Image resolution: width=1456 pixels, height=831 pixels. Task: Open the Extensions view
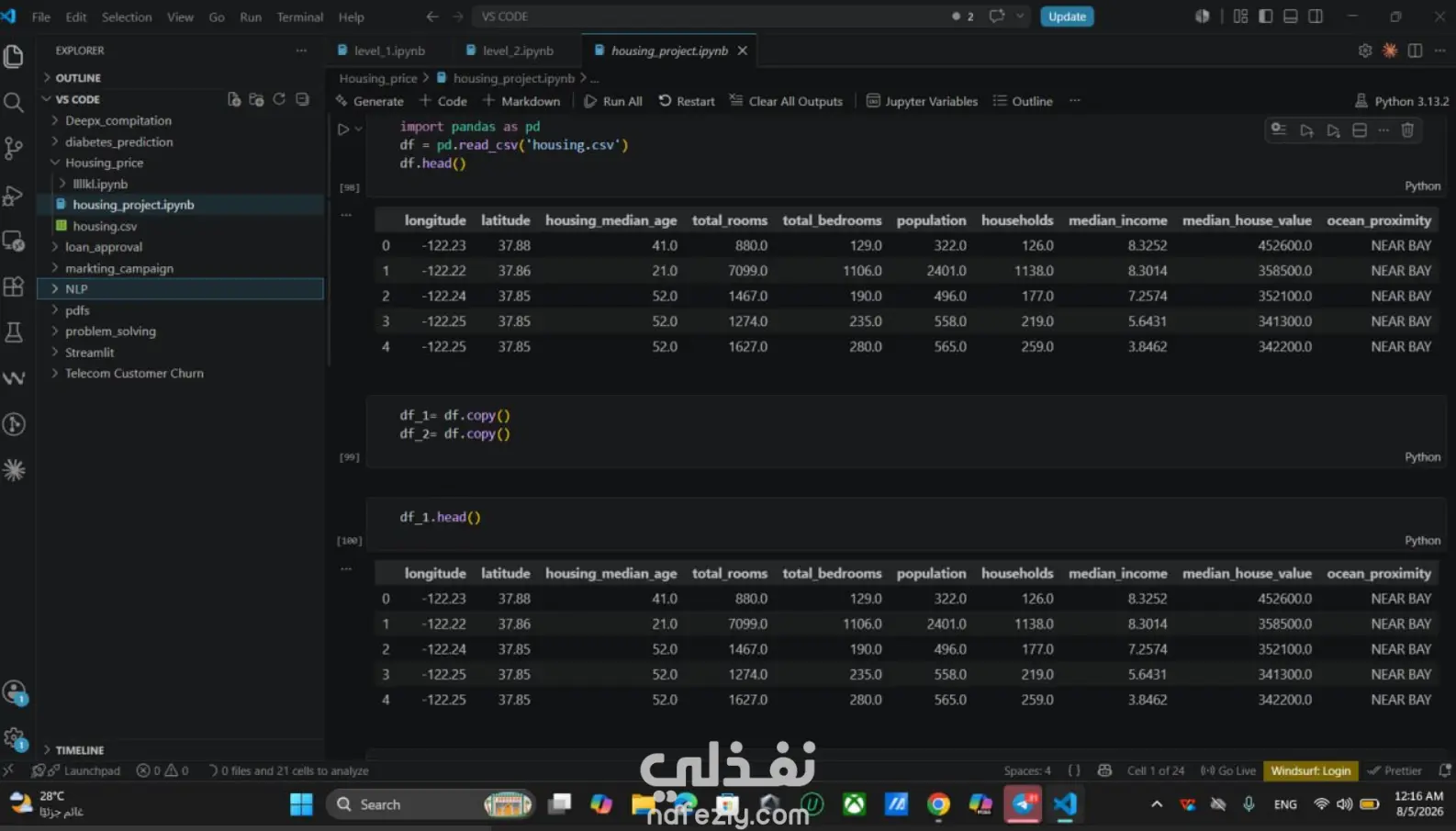[14, 286]
